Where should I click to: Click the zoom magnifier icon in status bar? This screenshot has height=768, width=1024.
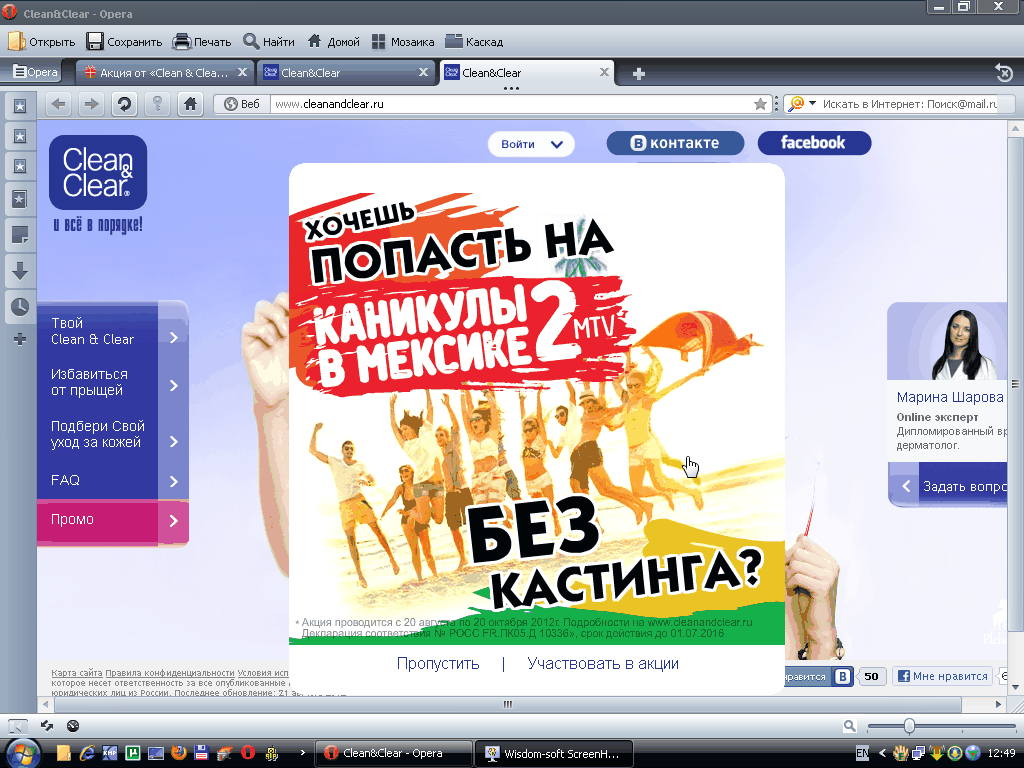[849, 726]
